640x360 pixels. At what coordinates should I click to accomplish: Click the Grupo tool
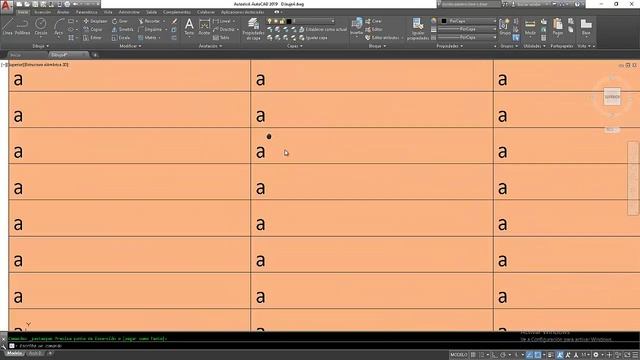[504, 27]
